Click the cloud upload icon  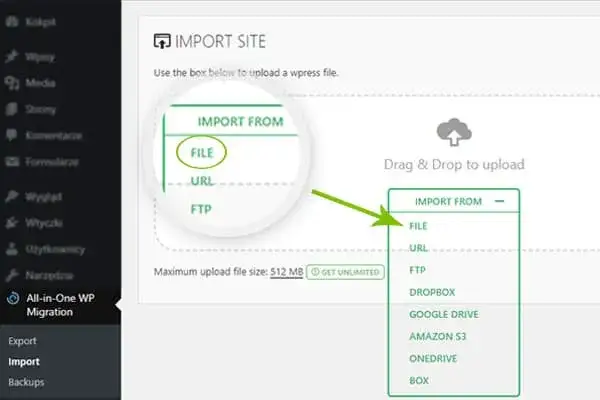(454, 132)
